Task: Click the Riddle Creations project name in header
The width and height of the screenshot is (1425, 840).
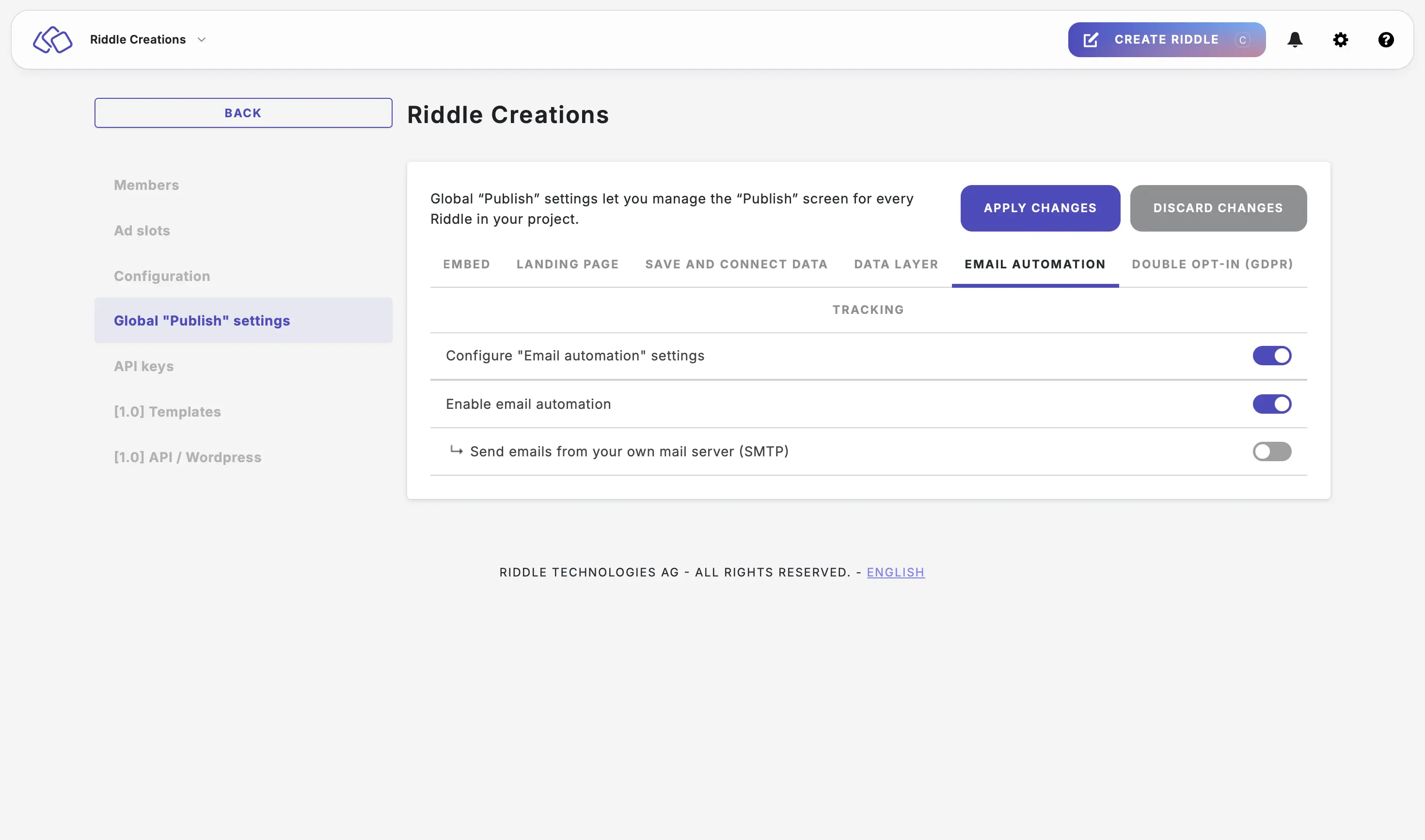Action: click(138, 40)
